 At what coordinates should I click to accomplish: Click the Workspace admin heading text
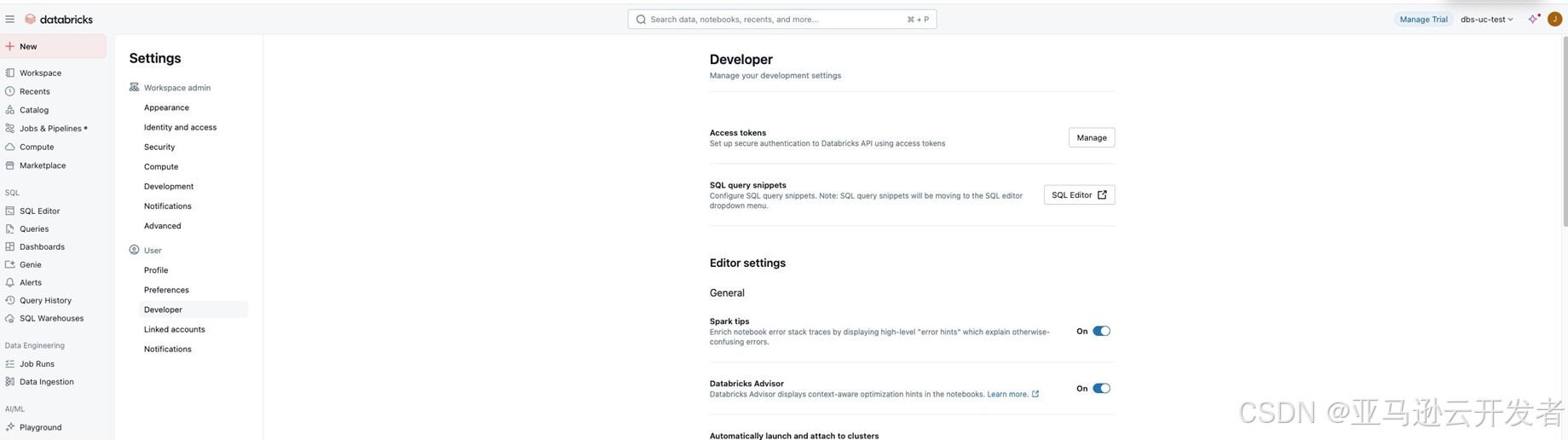tap(177, 88)
